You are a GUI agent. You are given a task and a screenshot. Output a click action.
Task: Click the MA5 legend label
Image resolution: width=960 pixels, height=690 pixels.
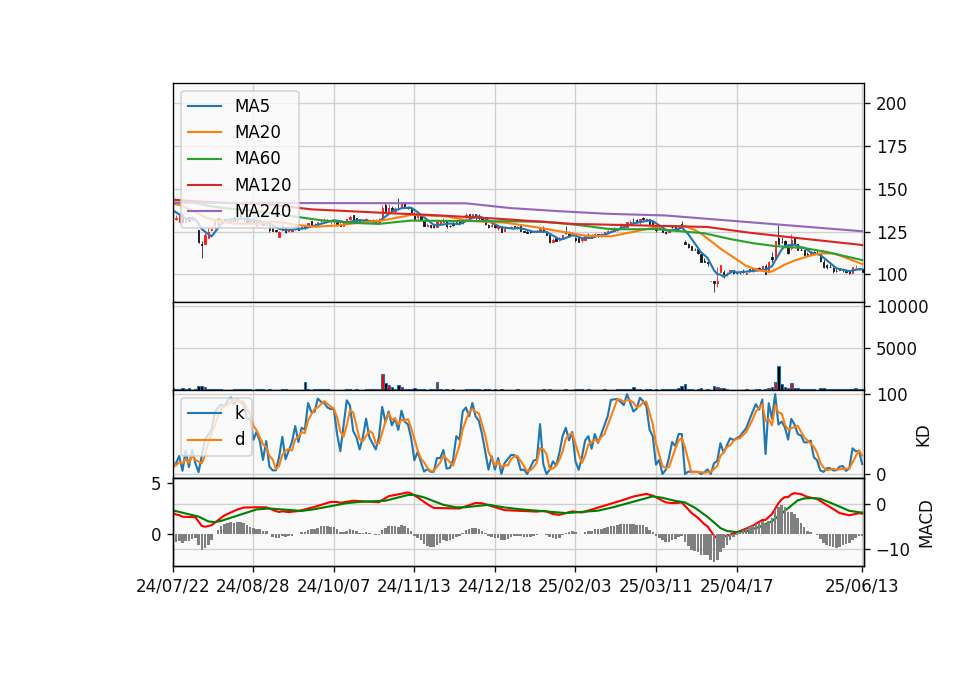[252, 106]
